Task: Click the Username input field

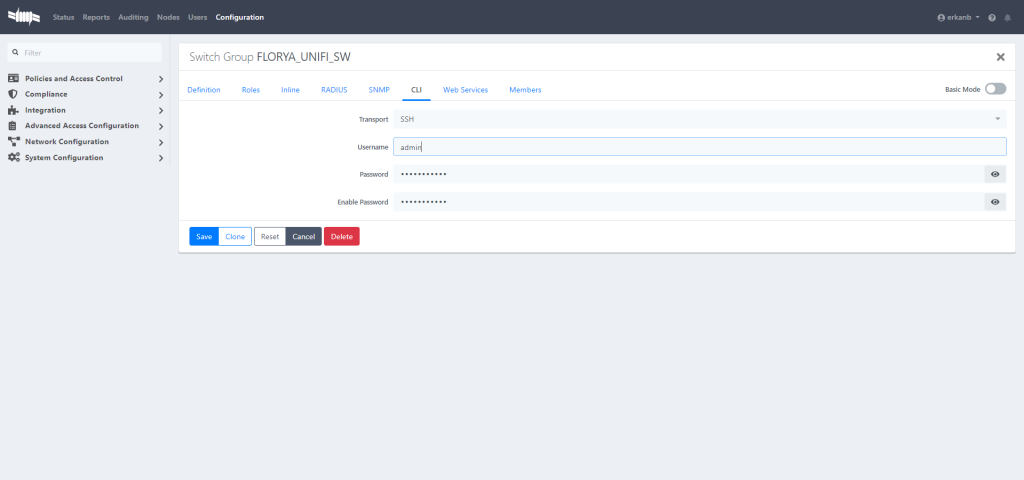Action: click(x=699, y=147)
